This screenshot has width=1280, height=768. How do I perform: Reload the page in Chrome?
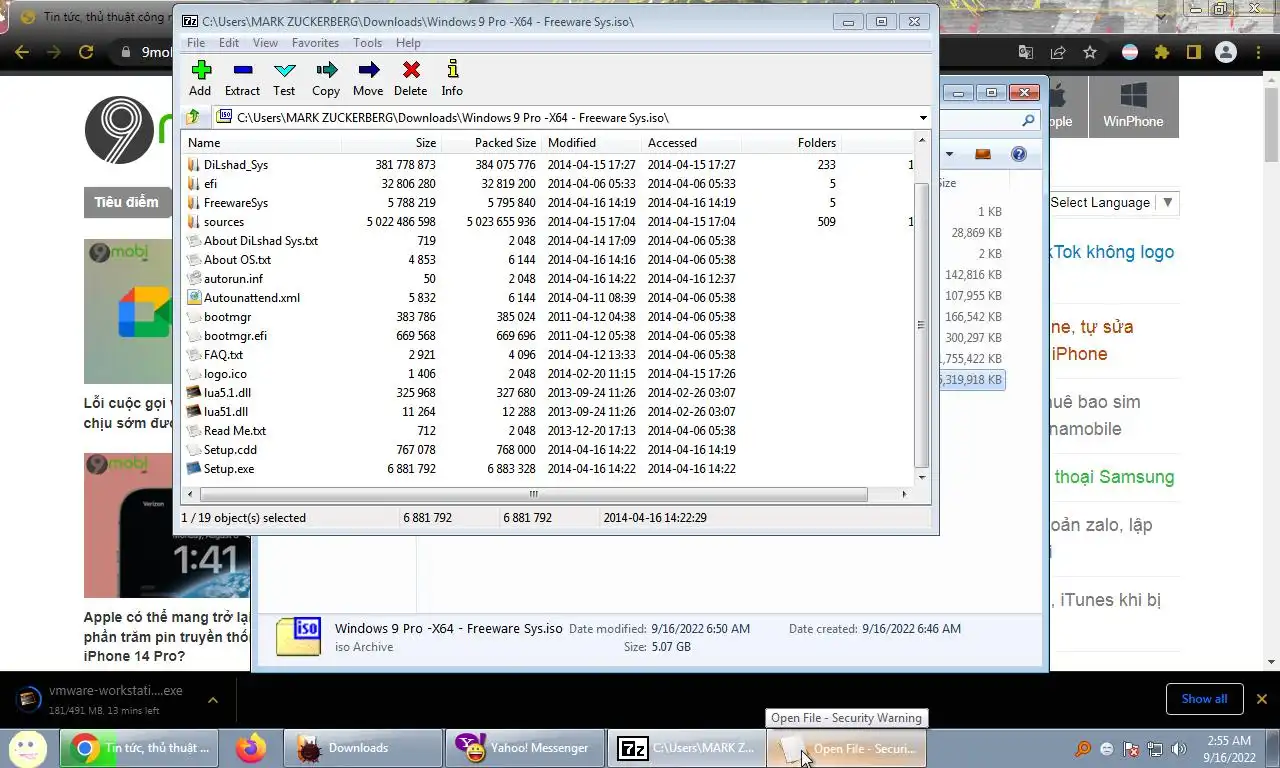86,52
